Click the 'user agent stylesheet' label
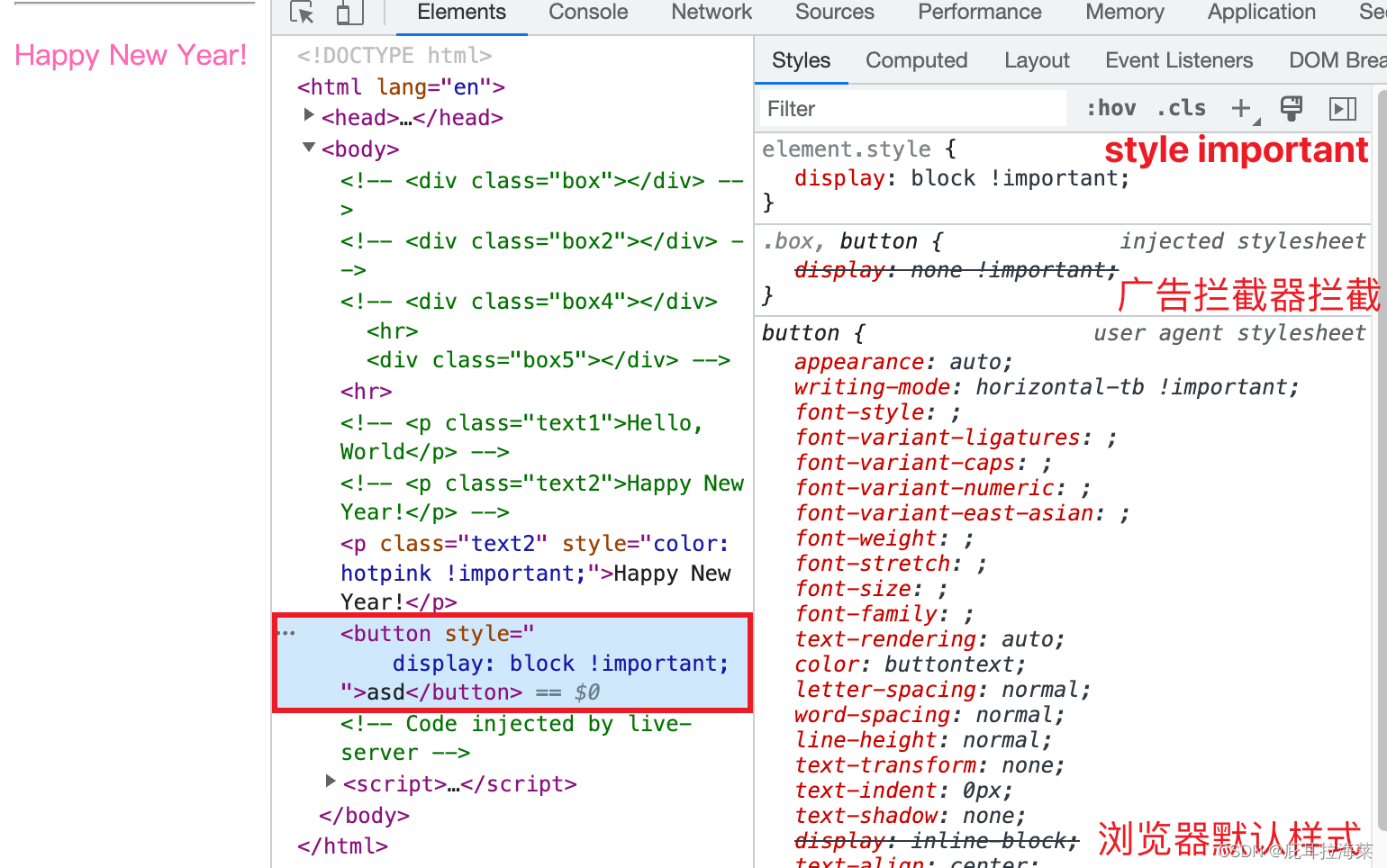This screenshot has width=1387, height=868. click(1229, 333)
